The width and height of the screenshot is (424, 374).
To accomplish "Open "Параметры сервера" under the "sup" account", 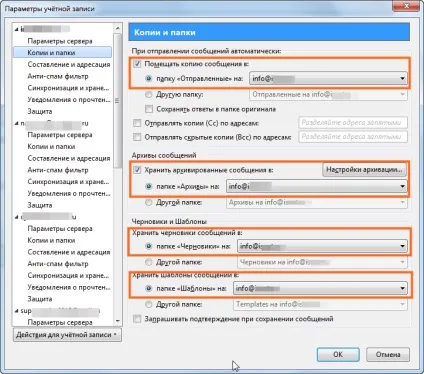I will (x=60, y=322).
